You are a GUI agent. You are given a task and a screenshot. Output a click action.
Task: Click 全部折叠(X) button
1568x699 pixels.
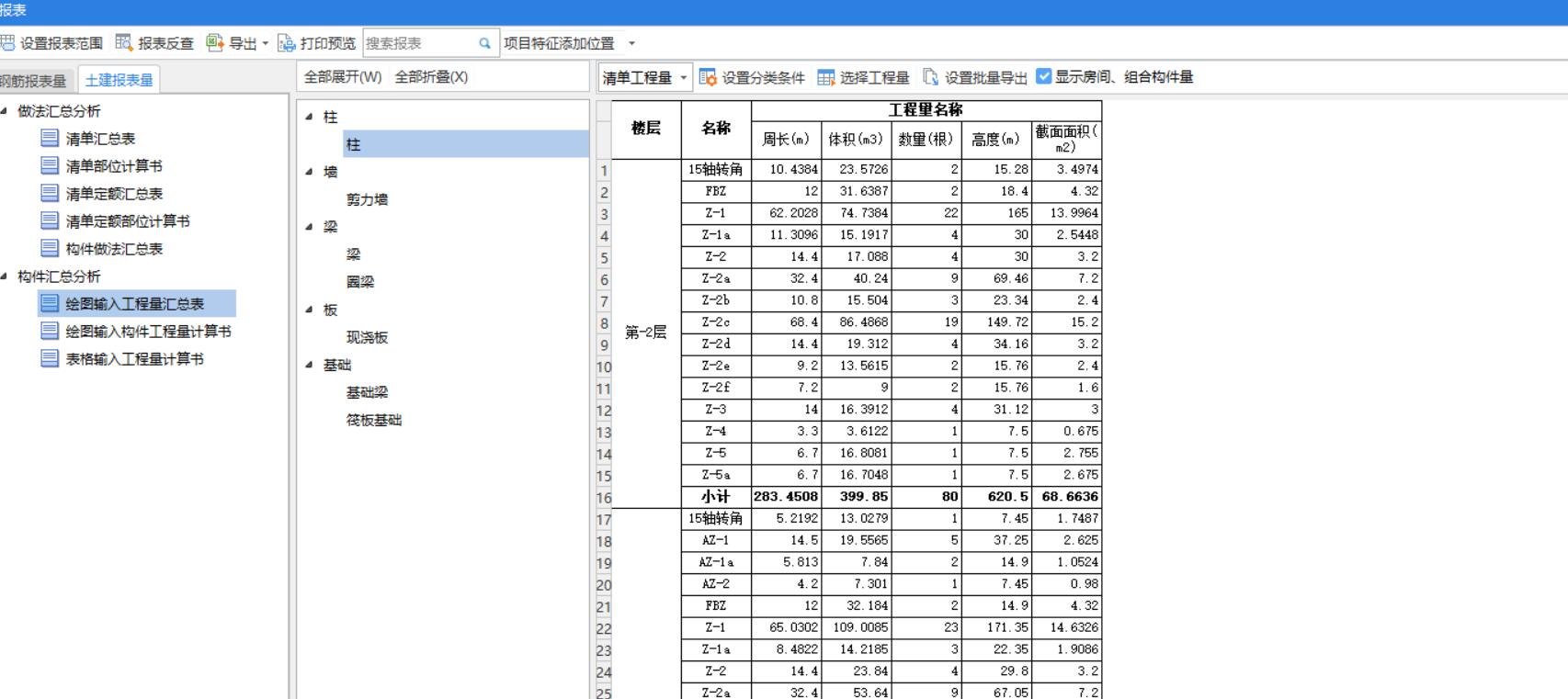tap(431, 77)
